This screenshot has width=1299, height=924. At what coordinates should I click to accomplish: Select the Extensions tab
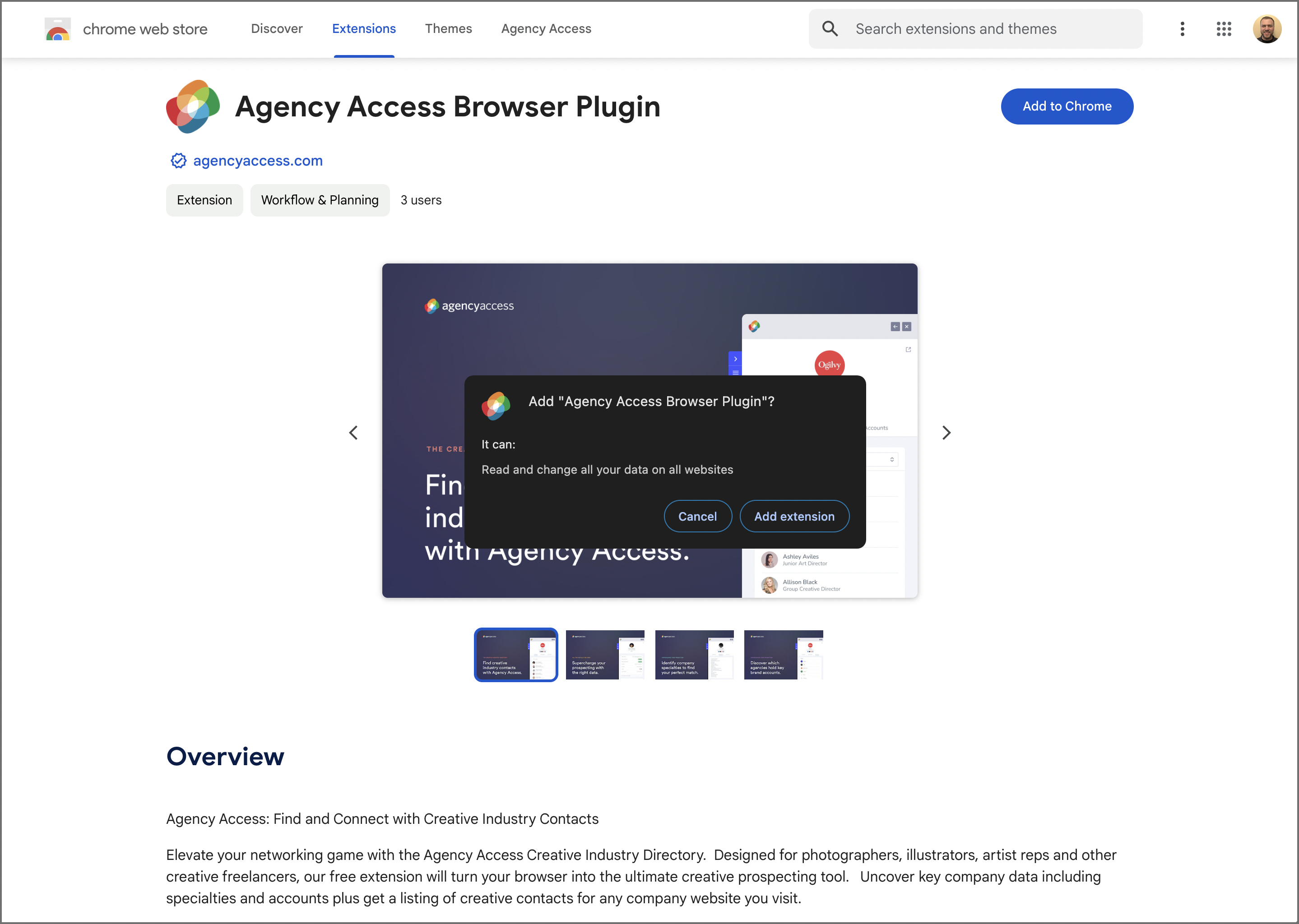coord(364,29)
